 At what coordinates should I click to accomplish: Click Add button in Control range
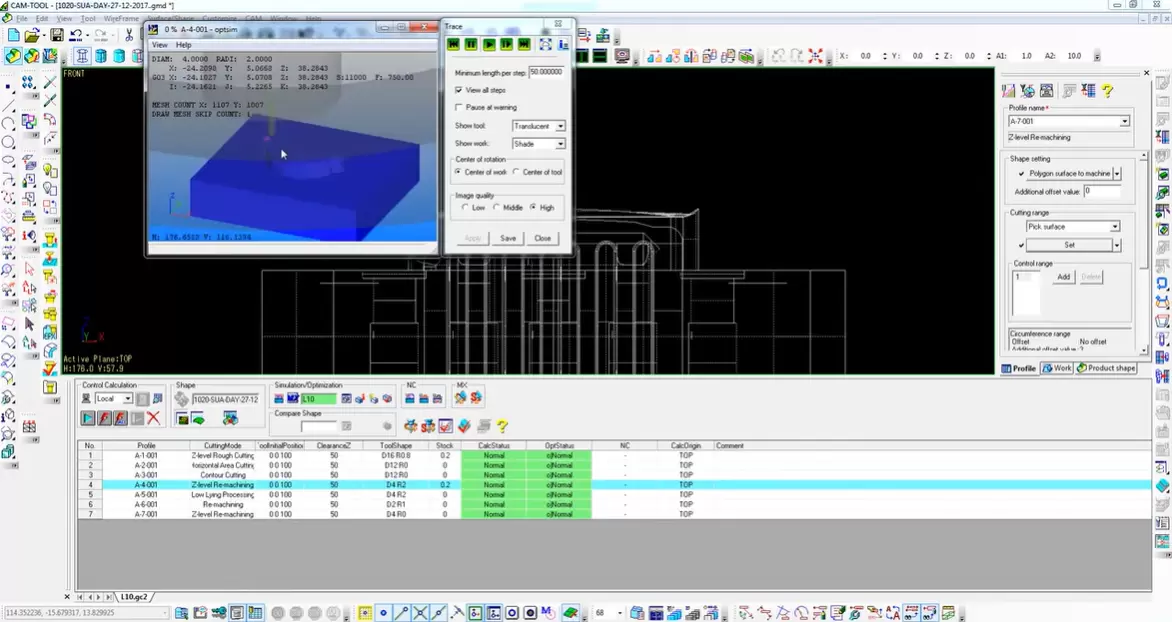tap(1063, 277)
